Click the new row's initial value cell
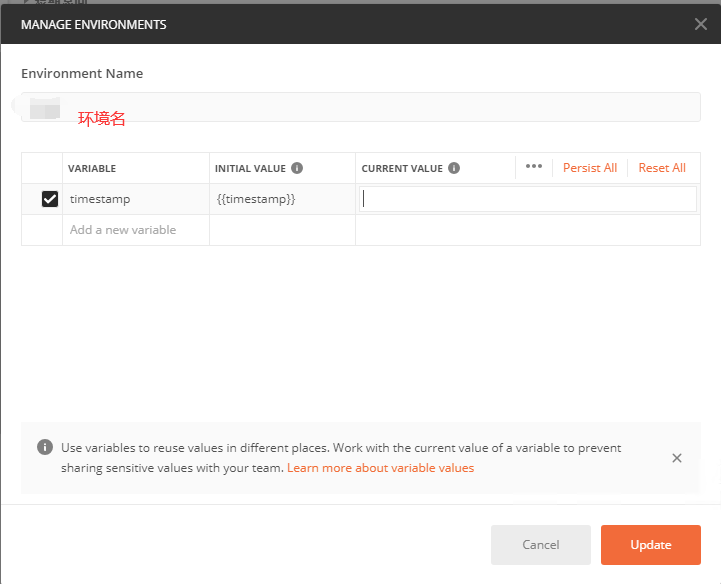Image resolution: width=721 pixels, height=584 pixels. 282,230
